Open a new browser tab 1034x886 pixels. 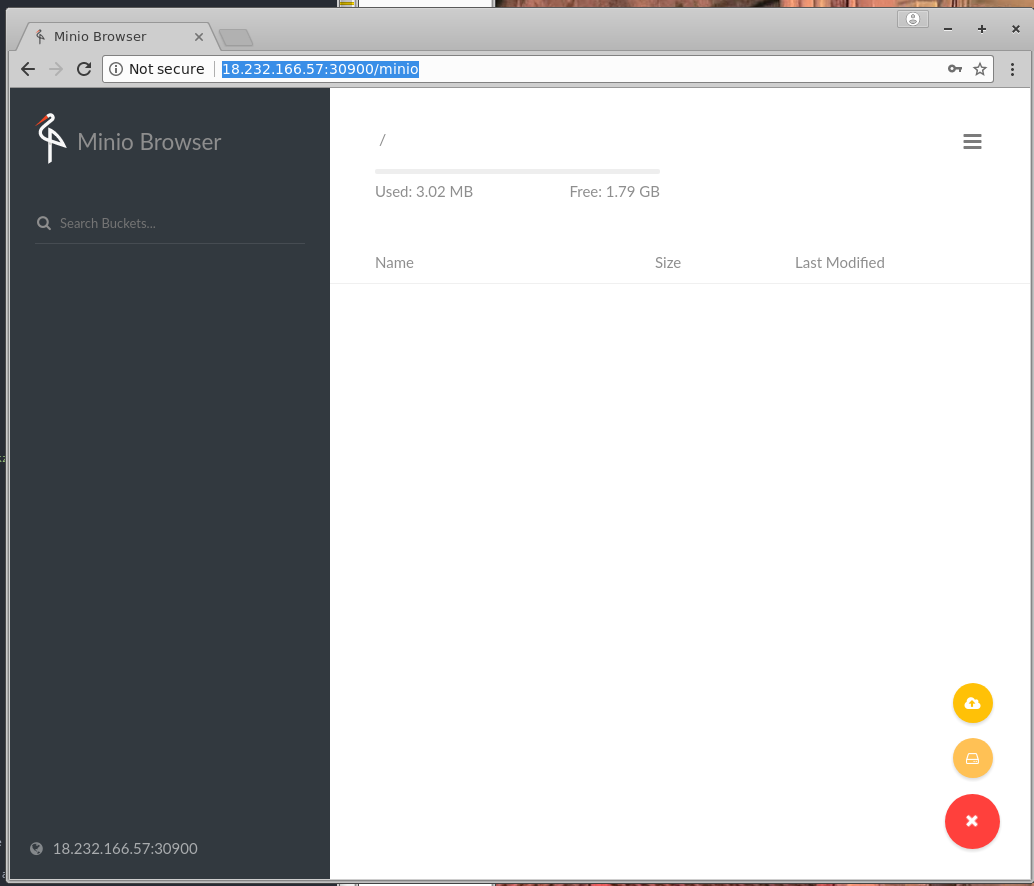(235, 38)
